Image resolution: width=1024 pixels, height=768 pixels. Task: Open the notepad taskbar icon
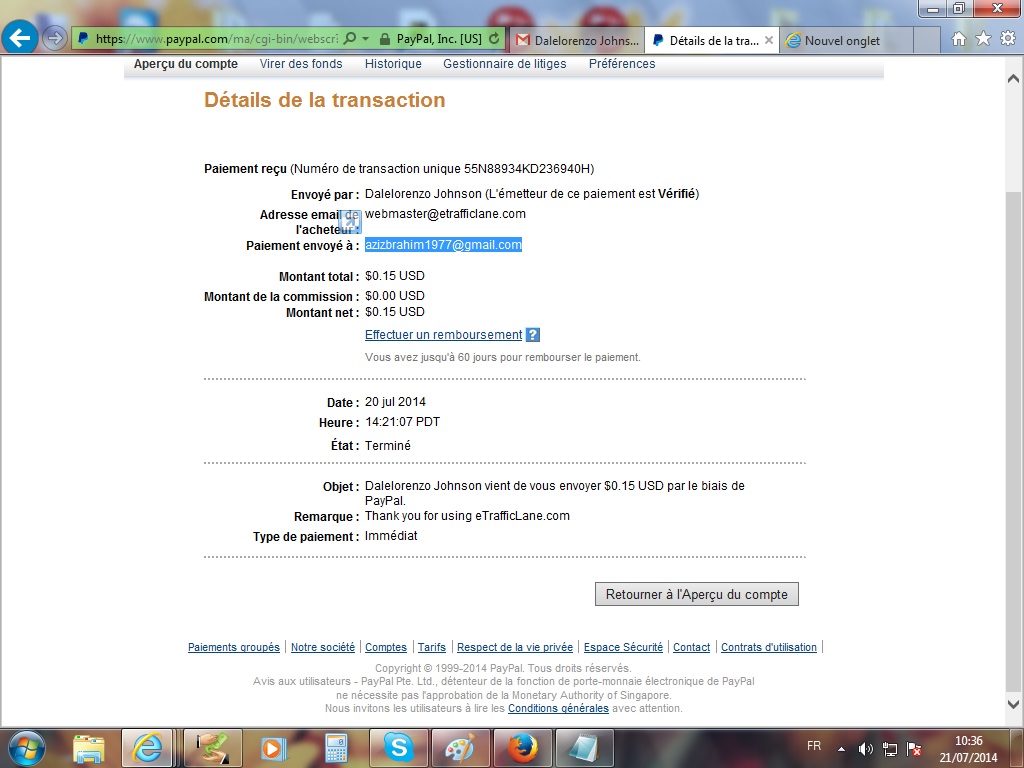(x=584, y=748)
